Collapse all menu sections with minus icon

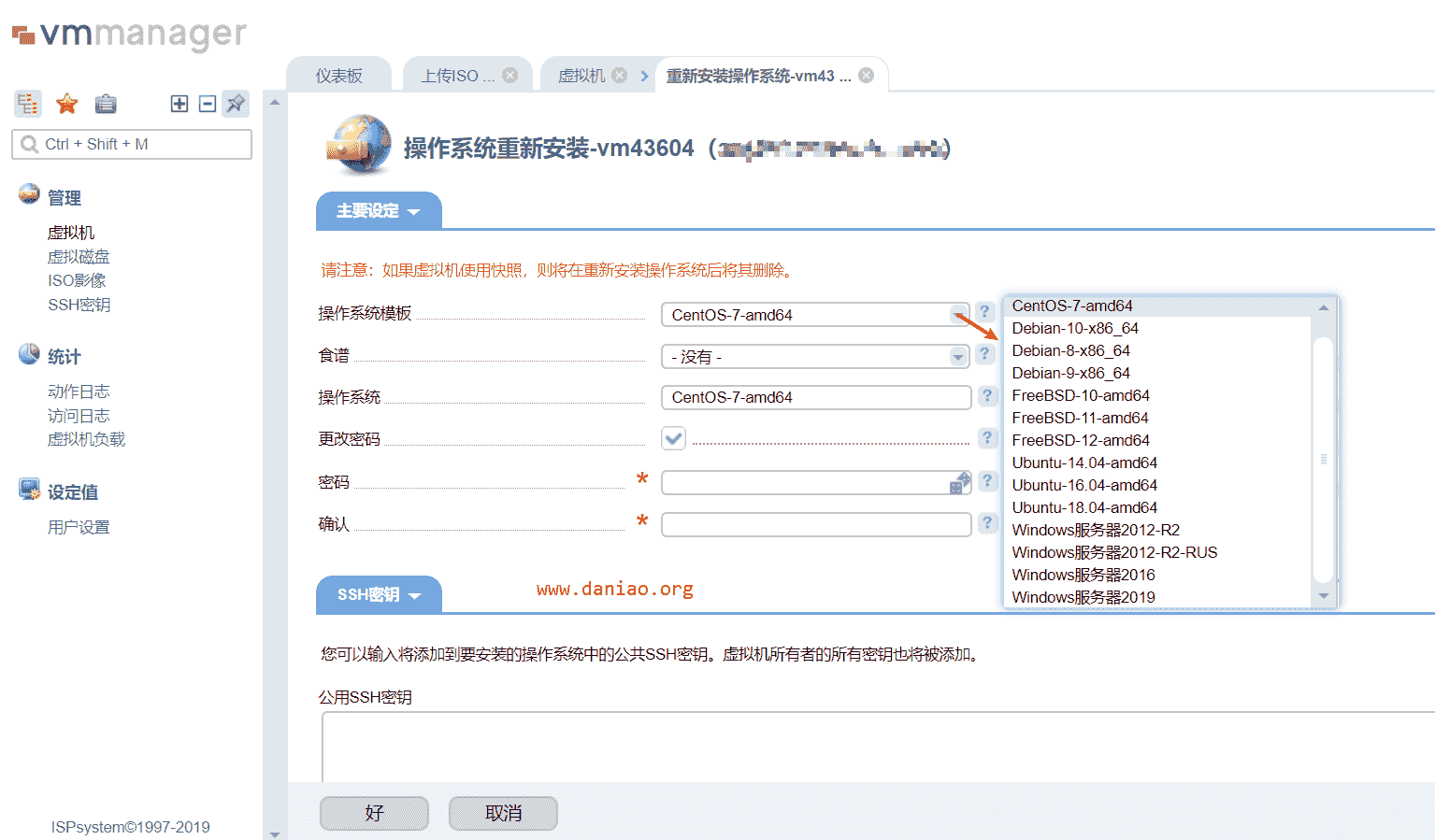click(208, 104)
